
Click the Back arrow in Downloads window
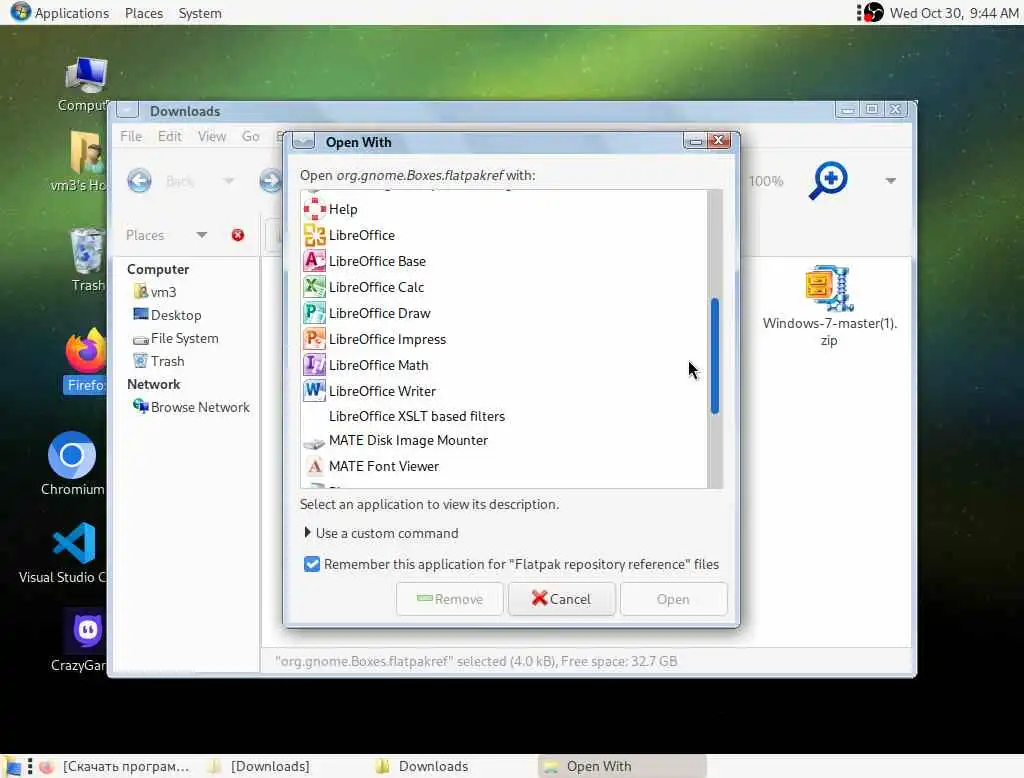[x=139, y=181]
